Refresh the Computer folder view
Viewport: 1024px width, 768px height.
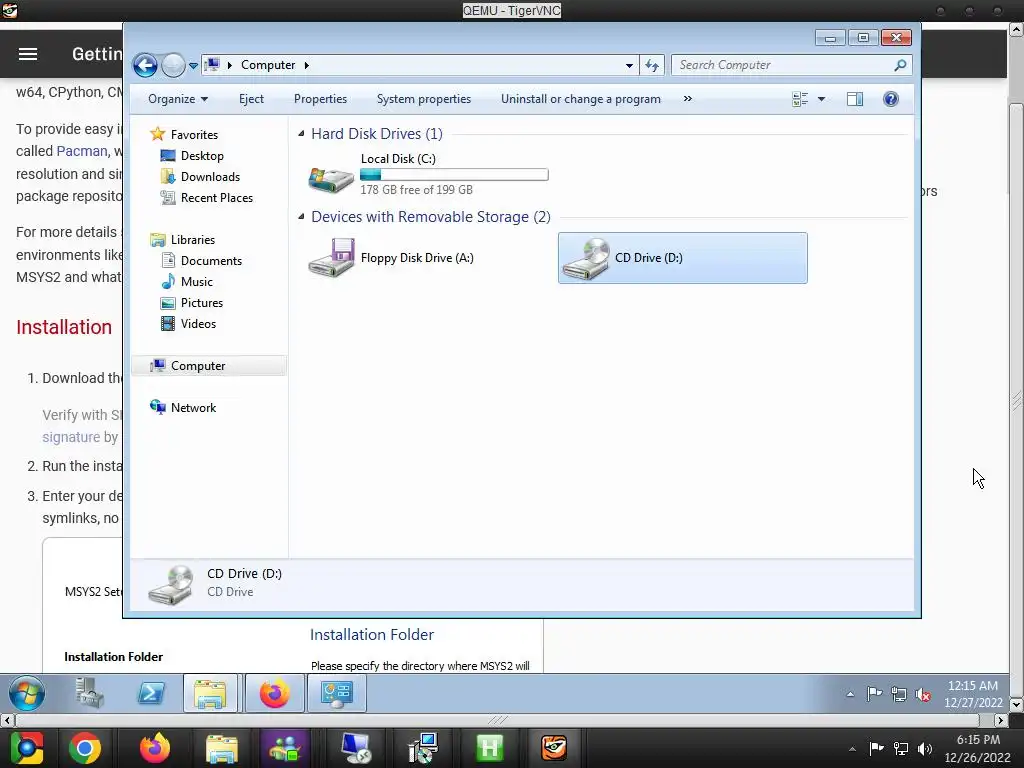[652, 65]
